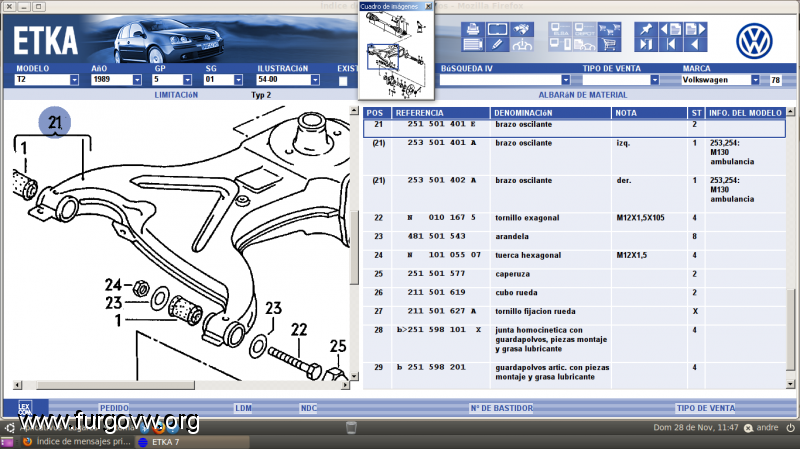Click the NDC label in status bar

coord(309,408)
